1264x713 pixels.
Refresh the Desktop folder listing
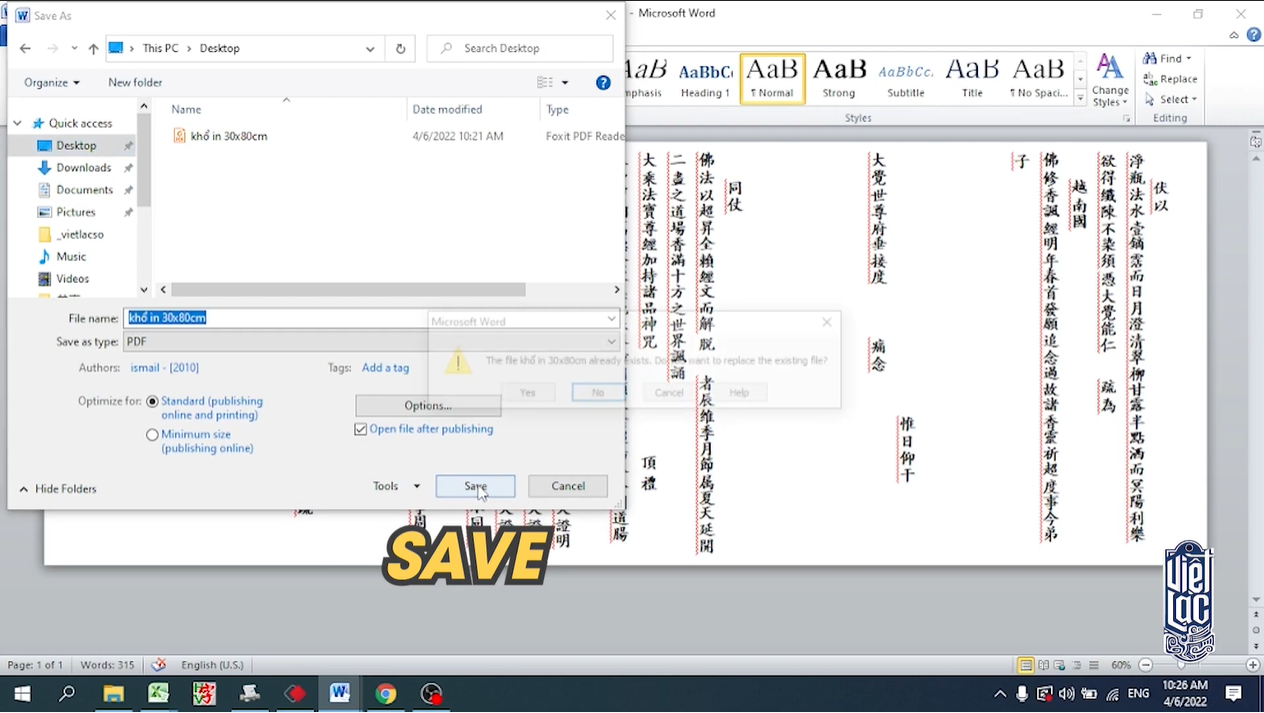point(400,48)
